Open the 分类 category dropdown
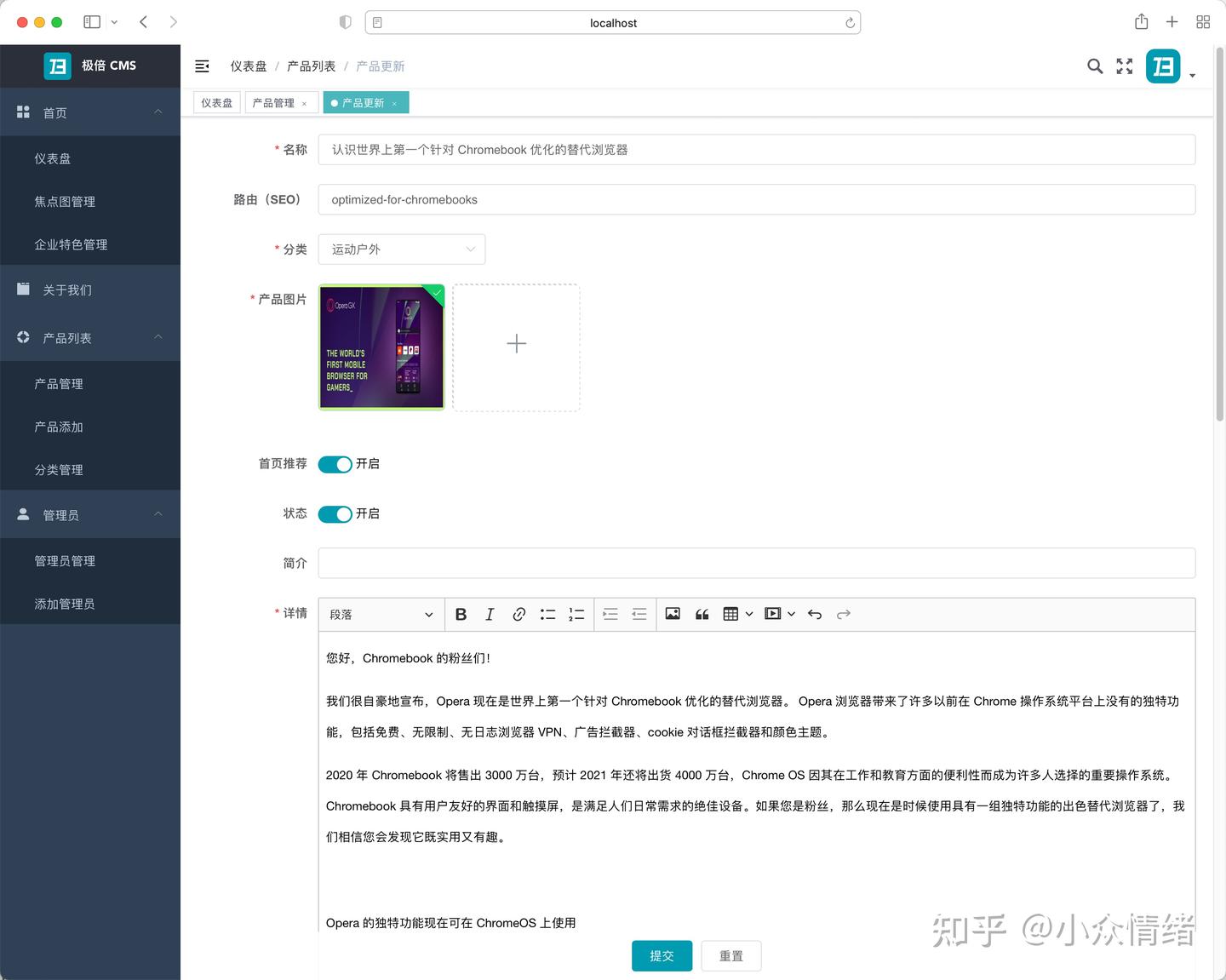This screenshot has height=980, width=1226. [x=401, y=249]
